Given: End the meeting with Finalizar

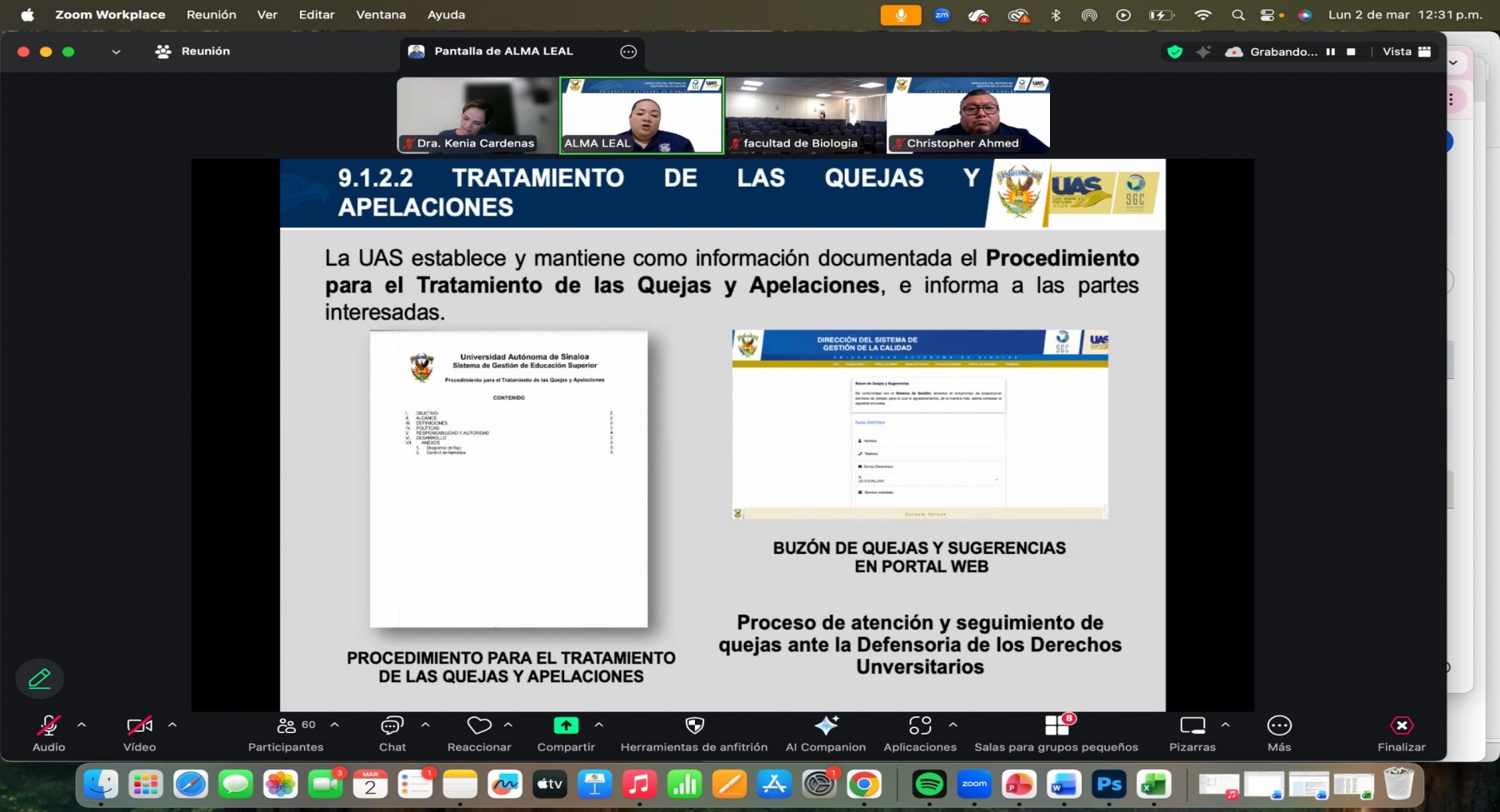Looking at the screenshot, I should [x=1402, y=733].
